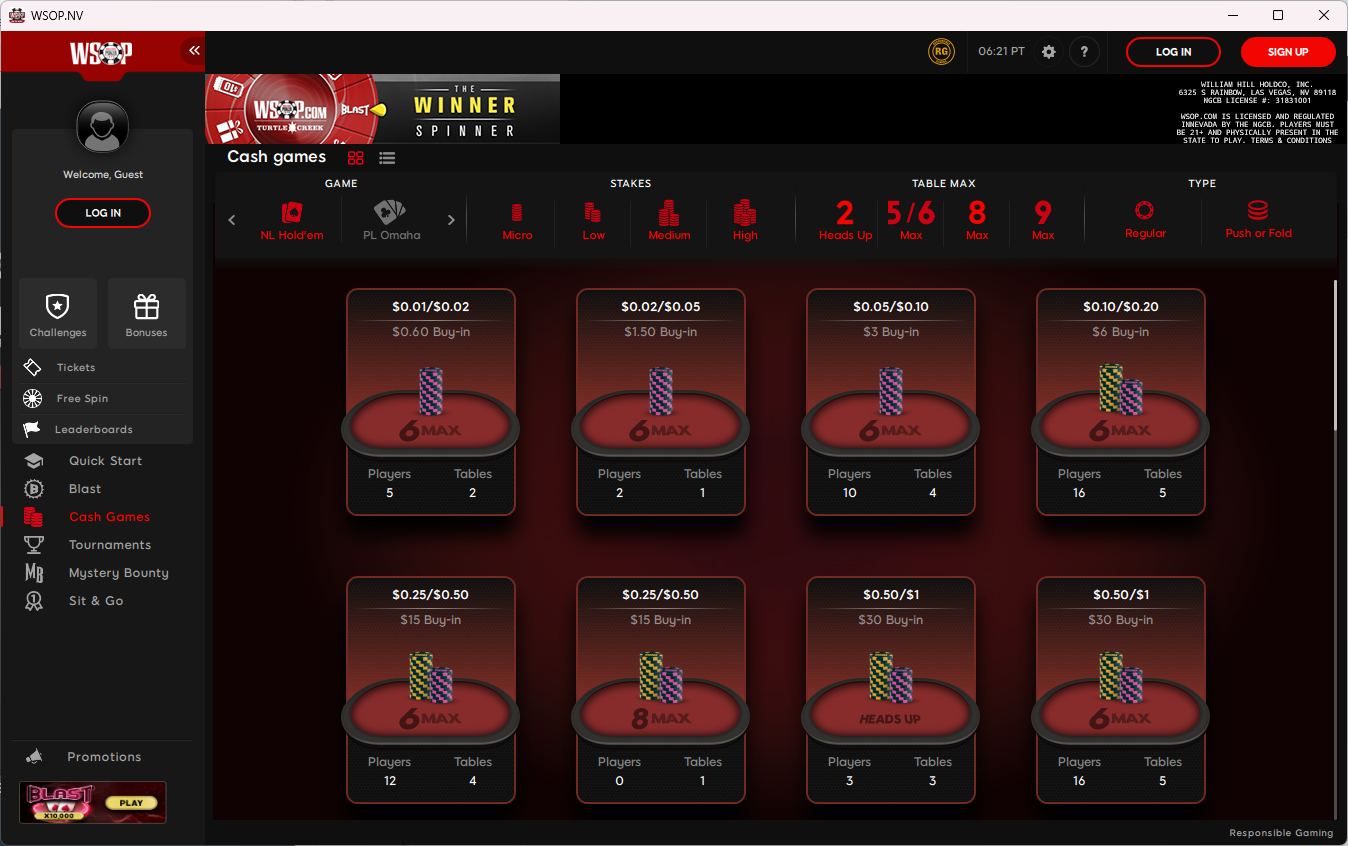The height and width of the screenshot is (846, 1348).
Task: Open Free Spin in the sidebar
Action: (104, 399)
